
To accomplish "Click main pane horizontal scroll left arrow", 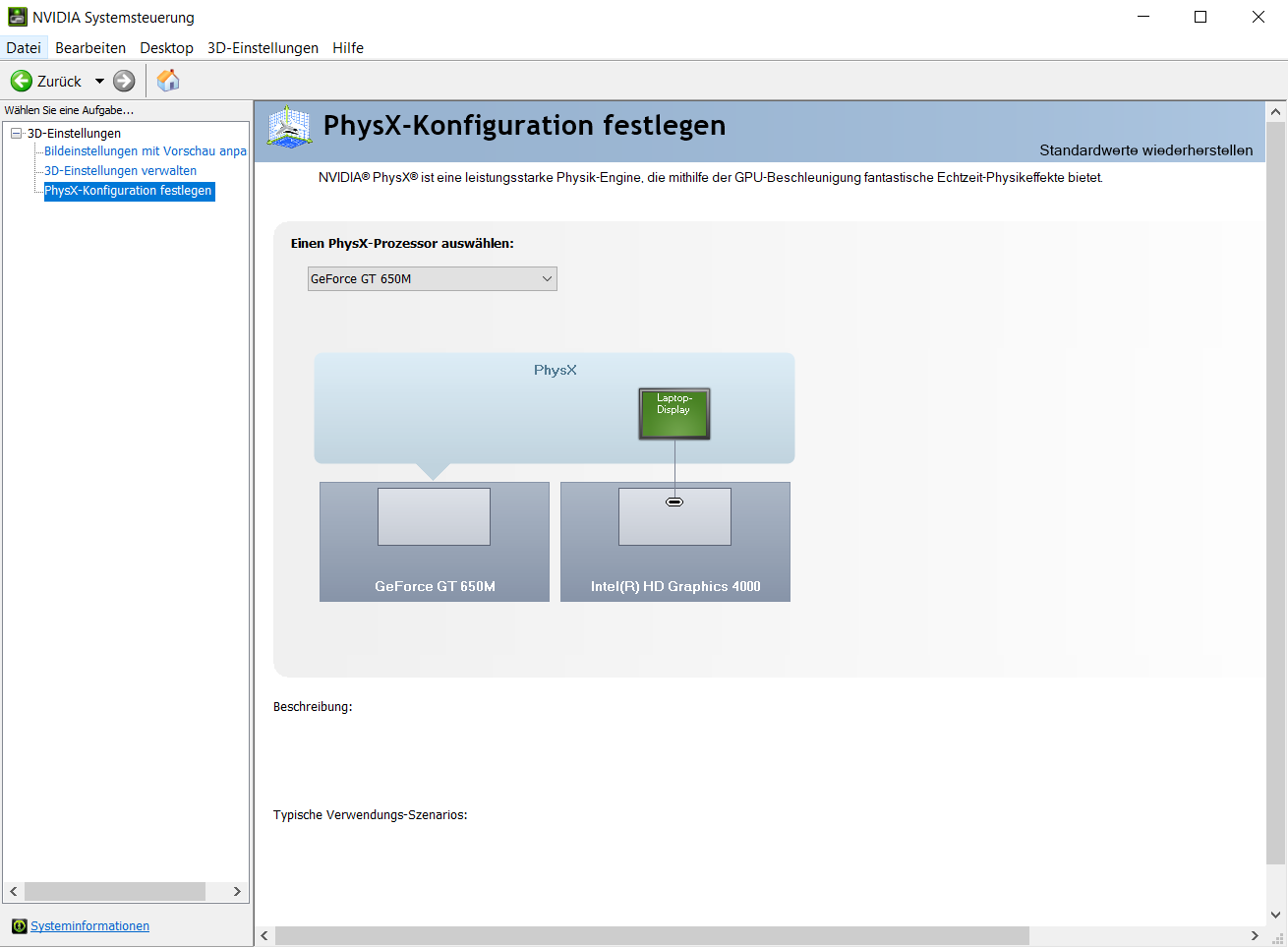I will point(264,935).
